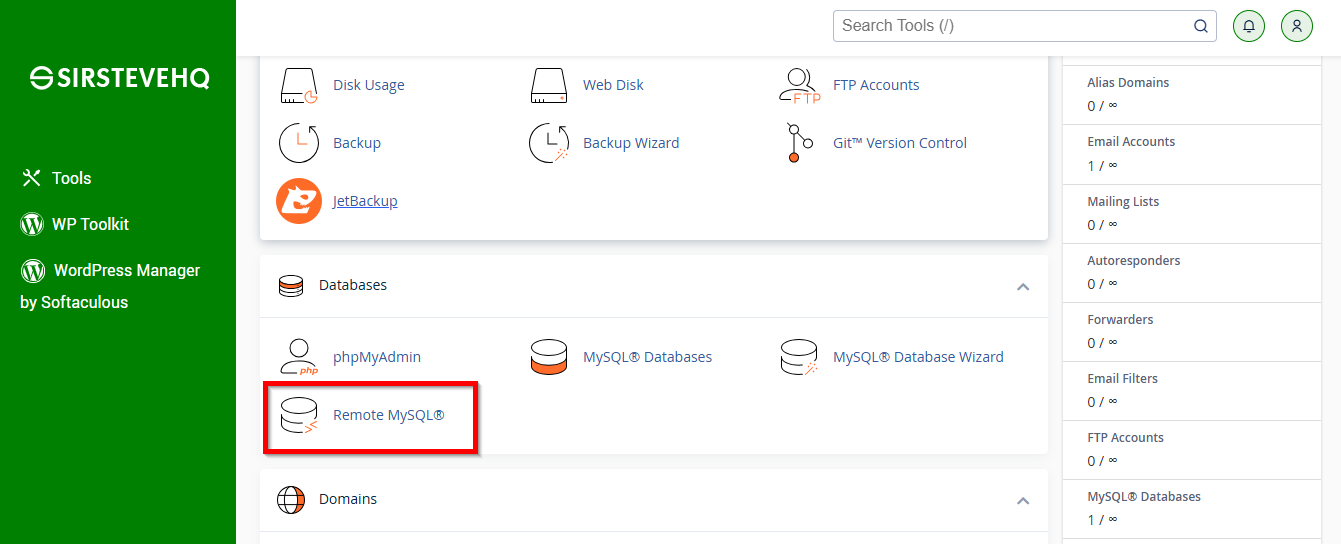Select Forwarders statistic label
Screen dimensions: 1341x544
(1120, 319)
